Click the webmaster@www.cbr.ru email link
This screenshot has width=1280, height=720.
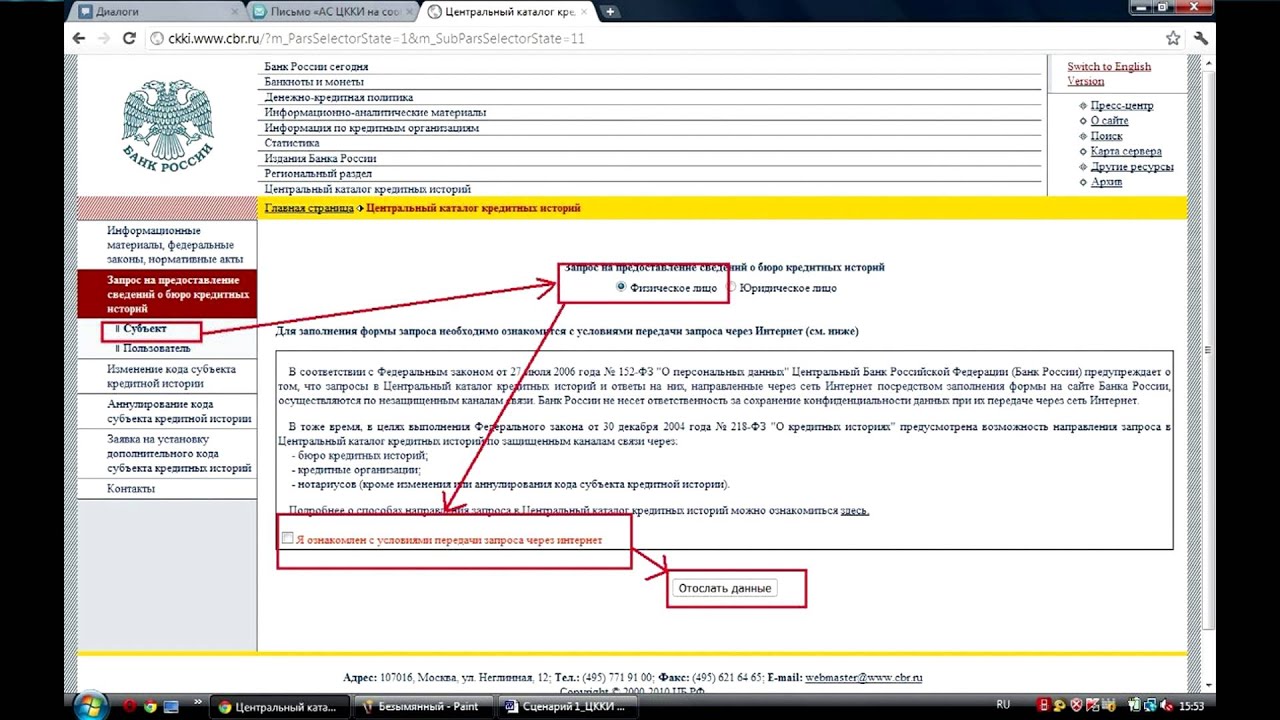[x=863, y=678]
